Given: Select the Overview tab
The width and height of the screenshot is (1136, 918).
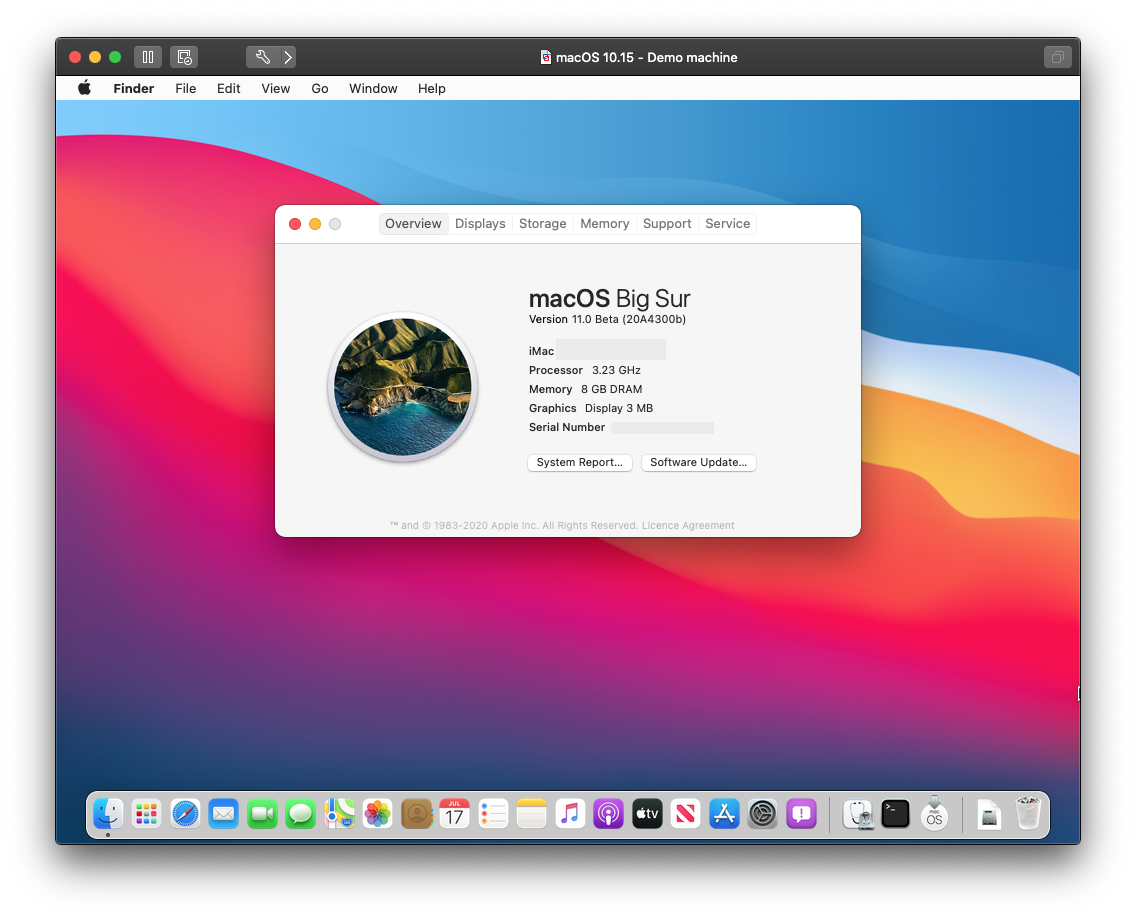Looking at the screenshot, I should point(413,224).
